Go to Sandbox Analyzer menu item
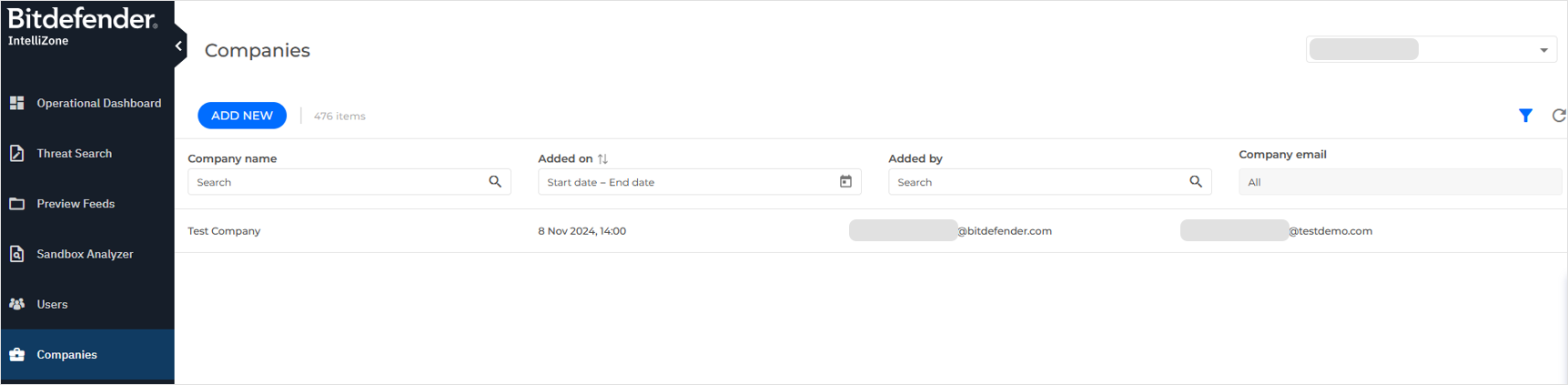Viewport: 1568px width, 385px height. (85, 254)
